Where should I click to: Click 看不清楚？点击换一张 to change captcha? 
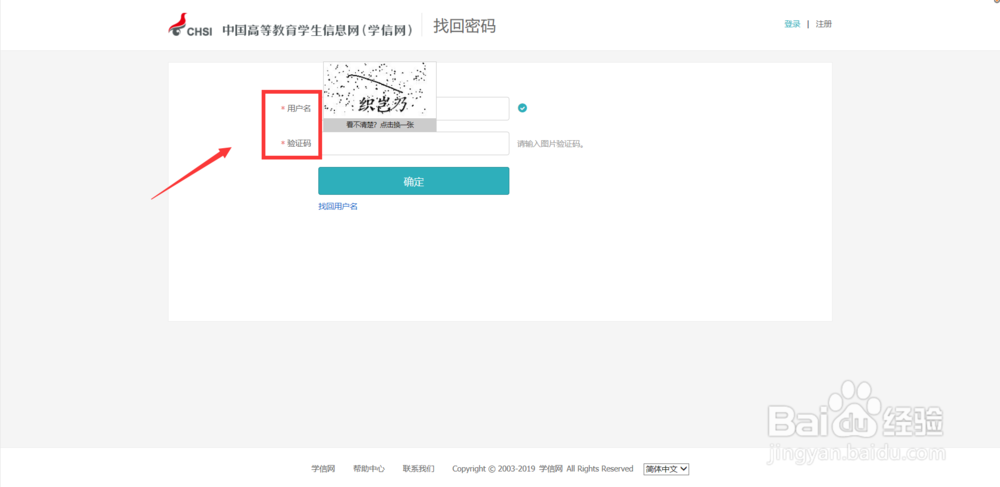[x=380, y=125]
